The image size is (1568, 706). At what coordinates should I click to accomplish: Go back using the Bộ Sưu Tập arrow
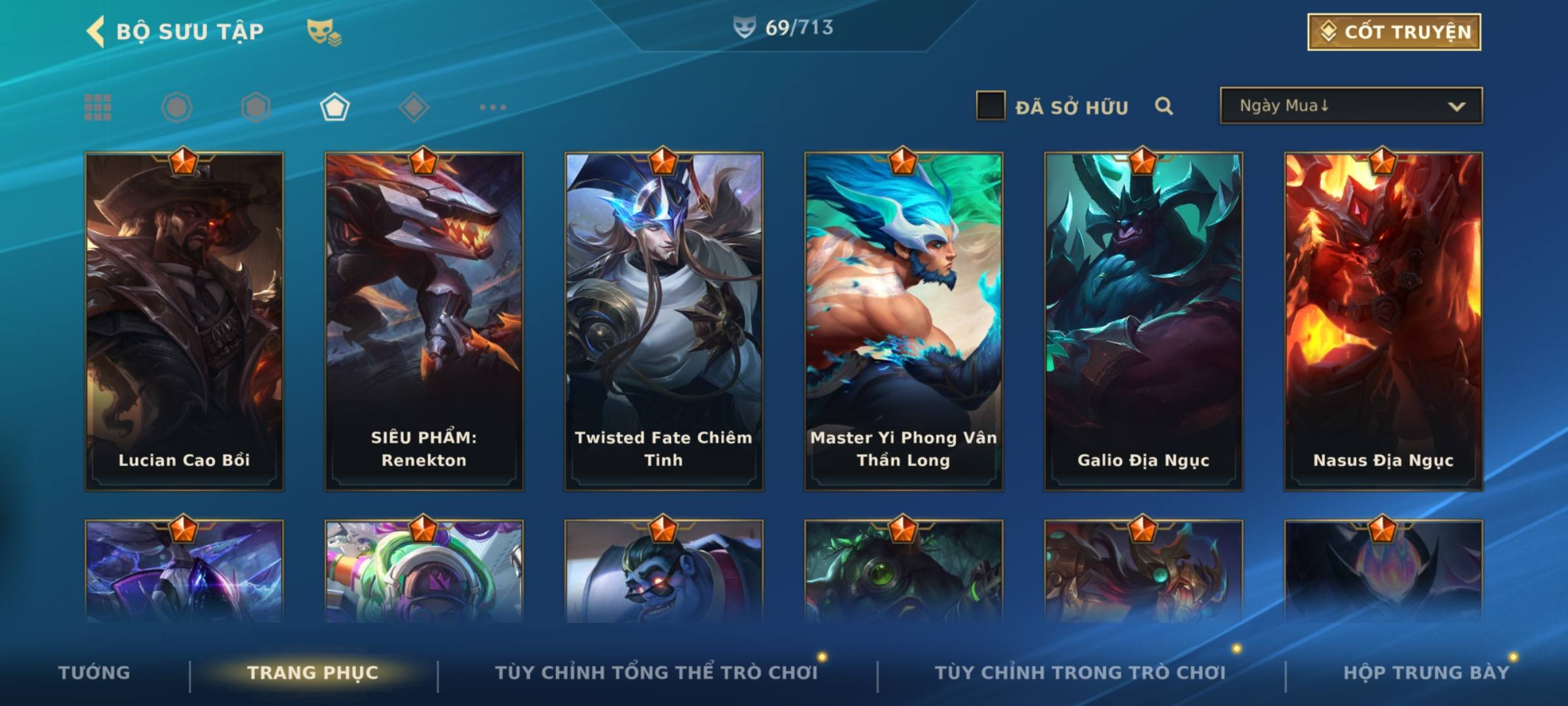[x=95, y=31]
